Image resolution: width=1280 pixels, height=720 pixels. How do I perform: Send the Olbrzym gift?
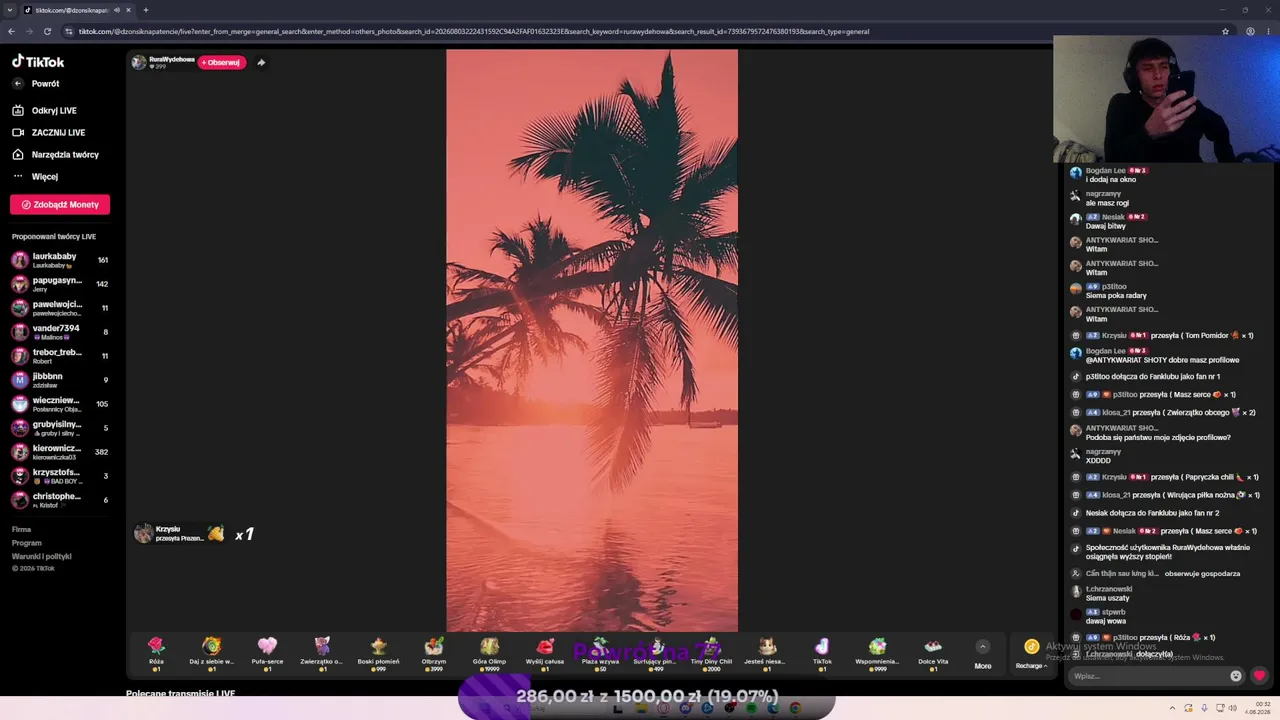tap(434, 653)
